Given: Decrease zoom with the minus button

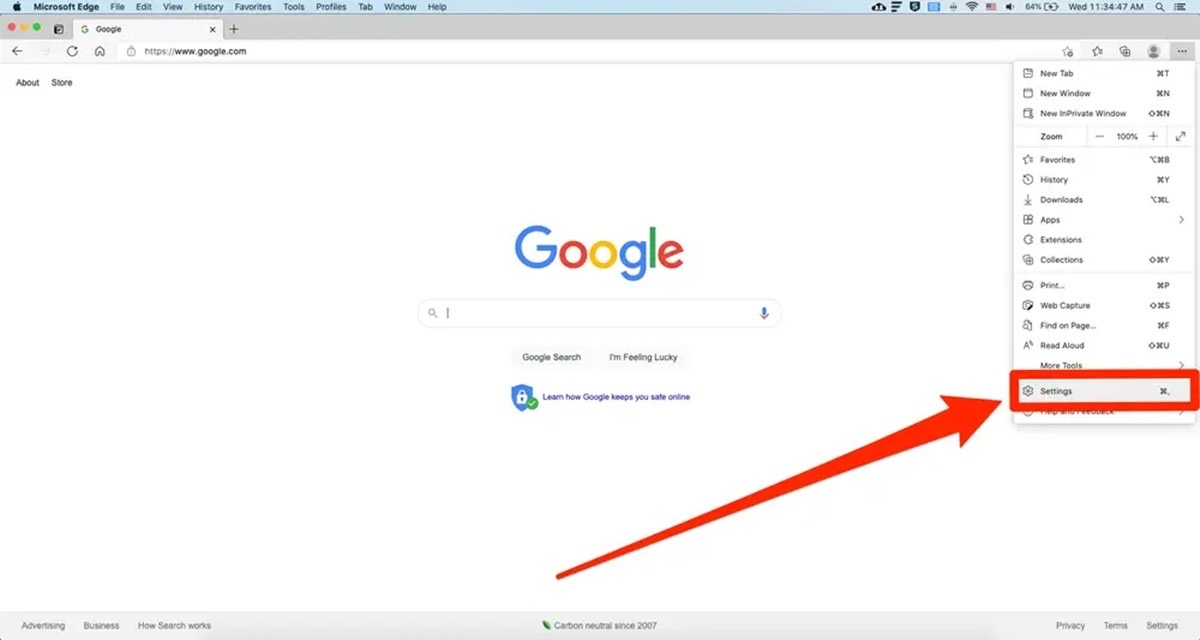Looking at the screenshot, I should [x=1100, y=136].
